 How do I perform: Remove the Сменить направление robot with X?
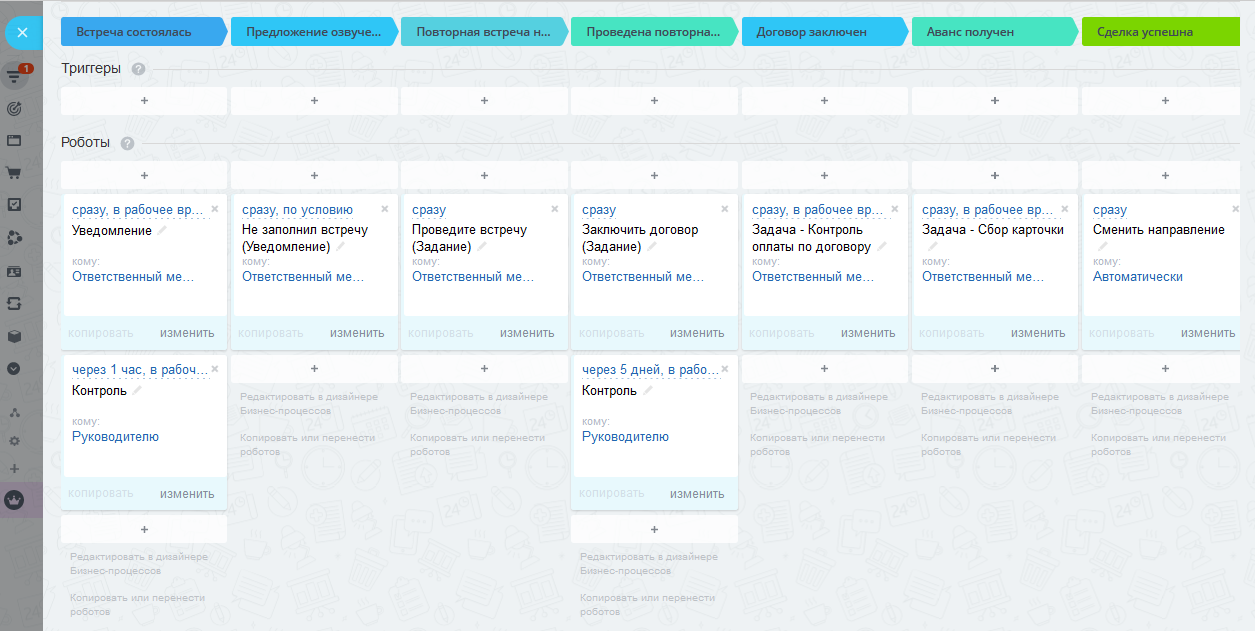[x=1235, y=209]
